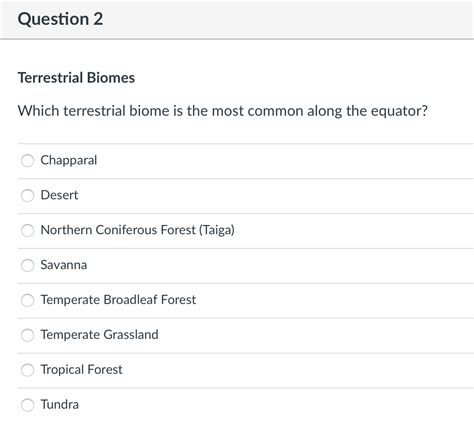Select the Desert radio button
474x428 pixels.
27,195
